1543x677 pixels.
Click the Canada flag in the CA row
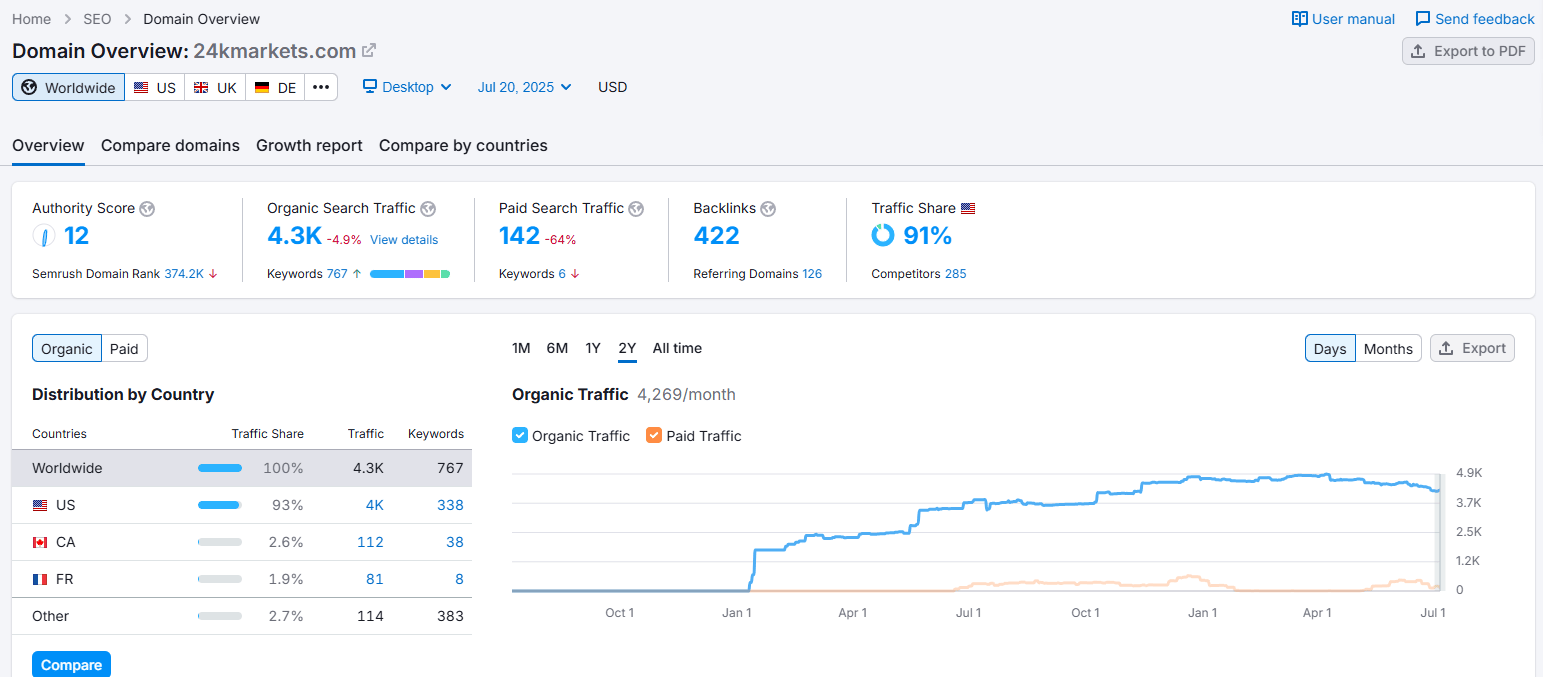(40, 542)
